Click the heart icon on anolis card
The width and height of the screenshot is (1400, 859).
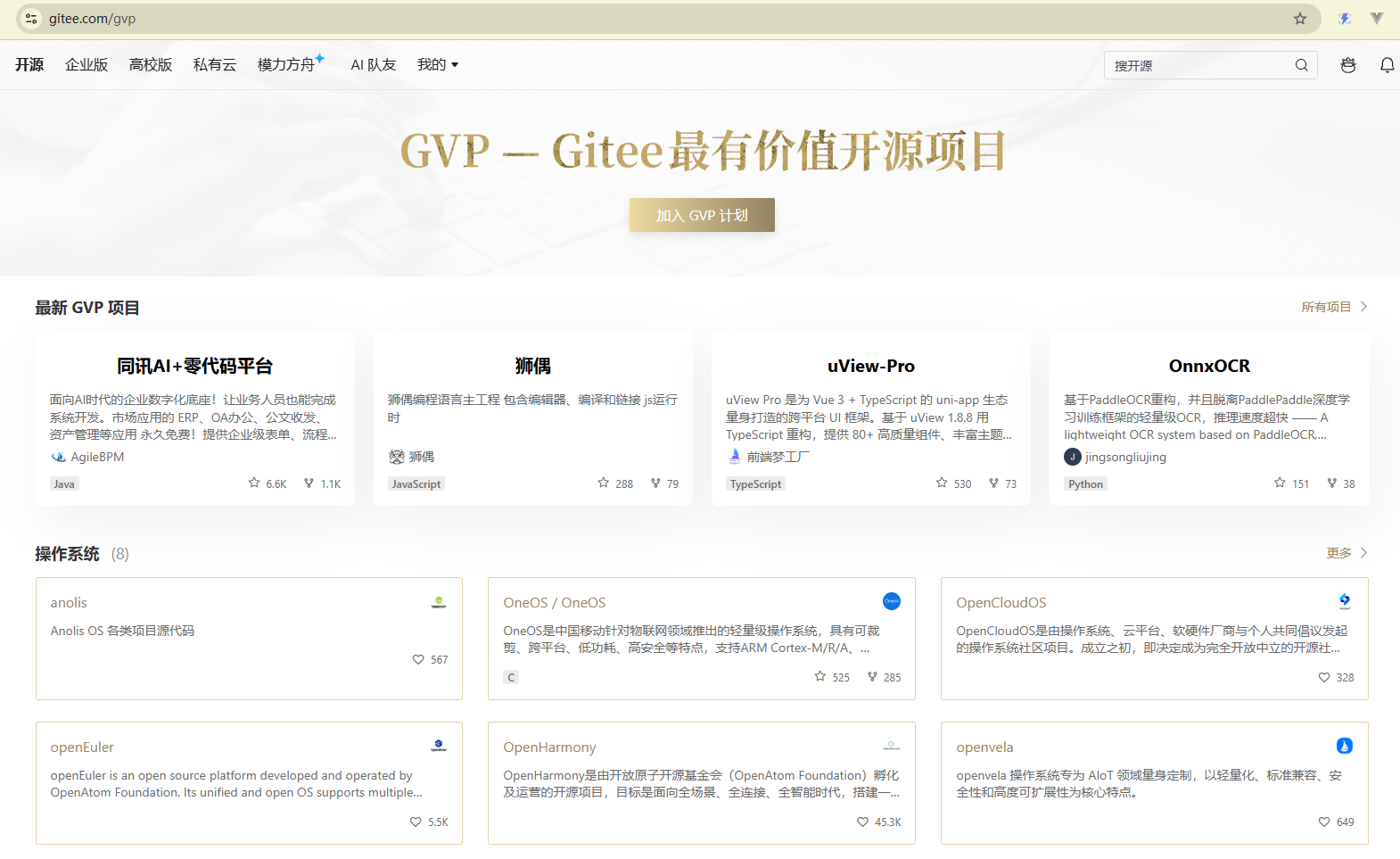pos(418,659)
